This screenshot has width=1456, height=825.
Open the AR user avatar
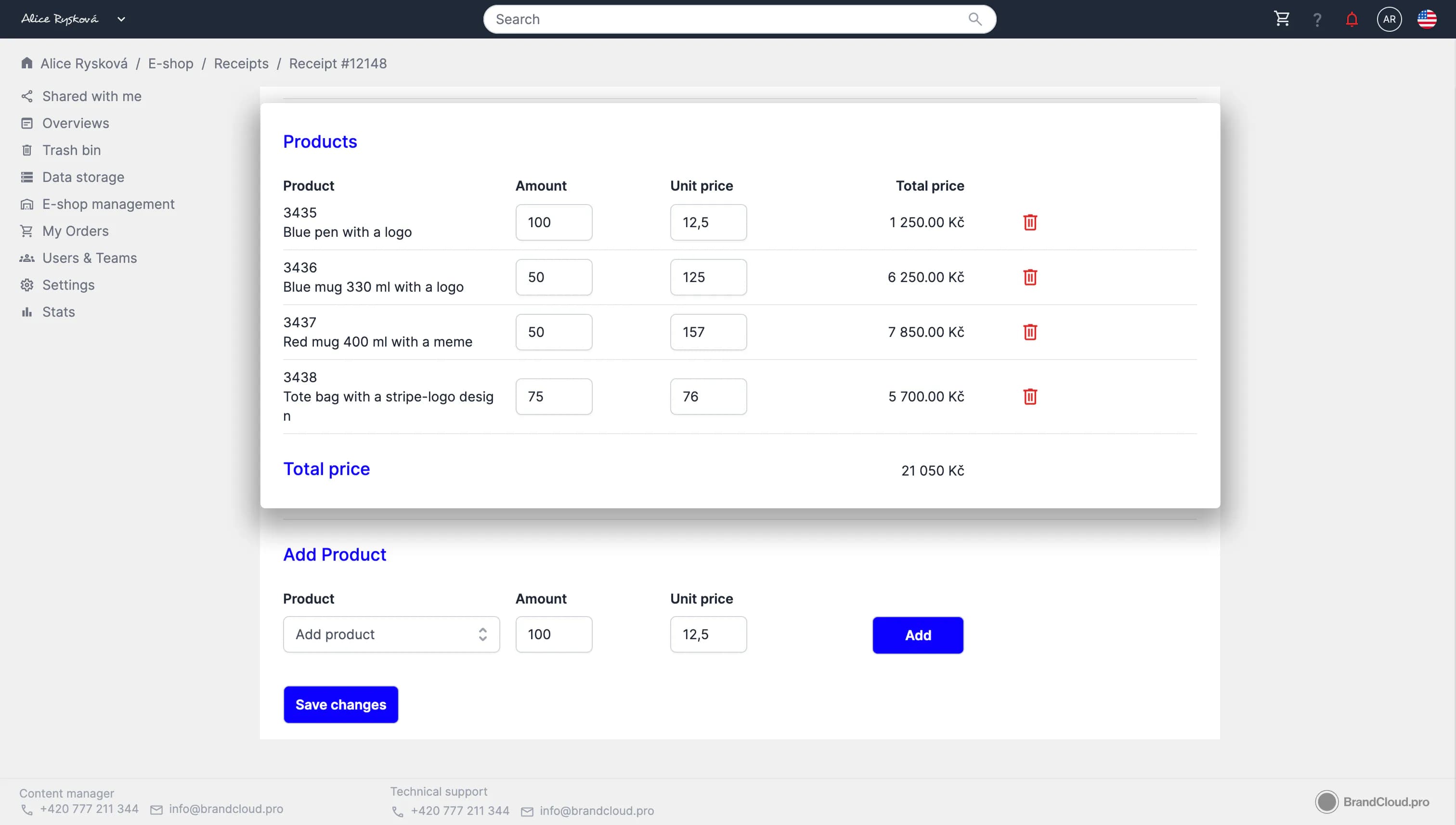(x=1389, y=19)
